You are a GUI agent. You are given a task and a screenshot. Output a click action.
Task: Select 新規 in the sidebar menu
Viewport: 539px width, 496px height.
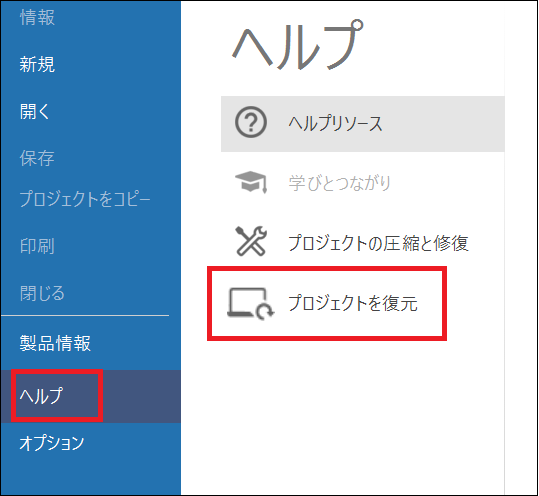tap(37, 64)
